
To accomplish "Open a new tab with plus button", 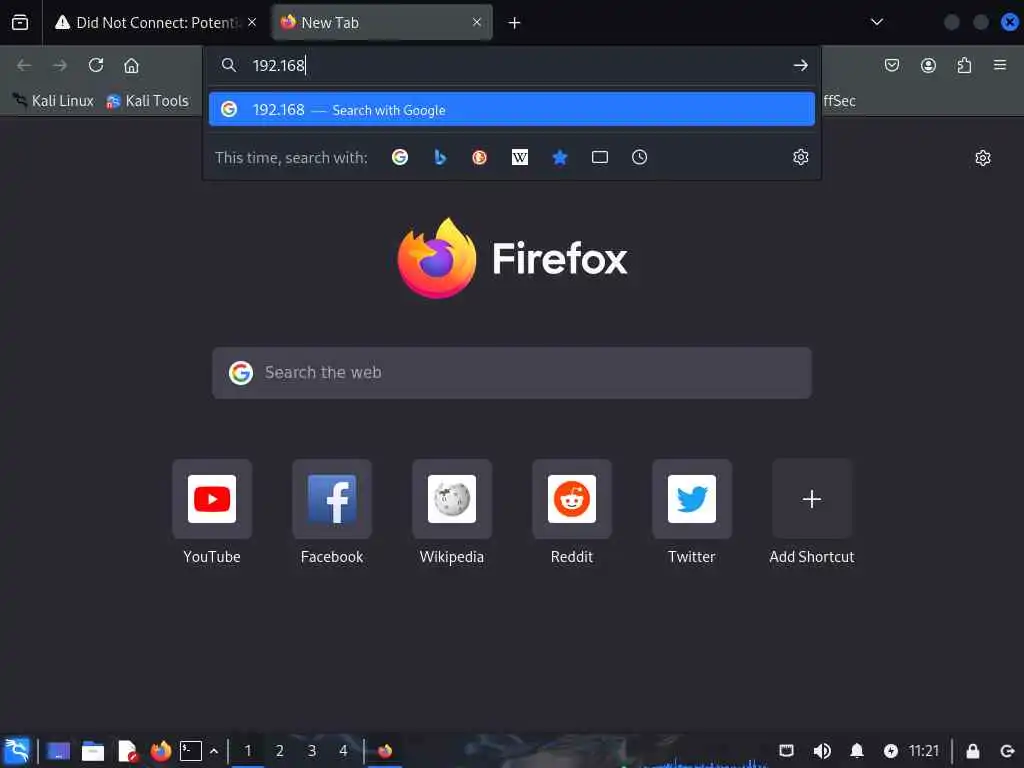I will 515,23.
